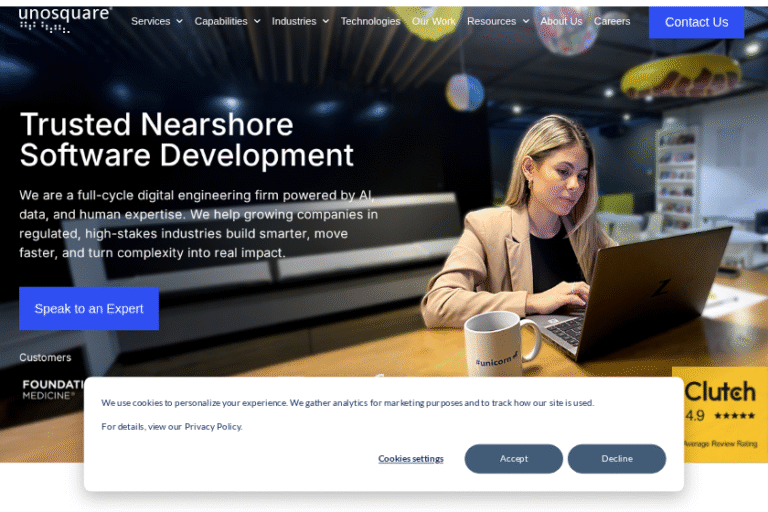Screen dimensions: 768x512
Task: Open Our Work in navigation
Action: point(433,21)
